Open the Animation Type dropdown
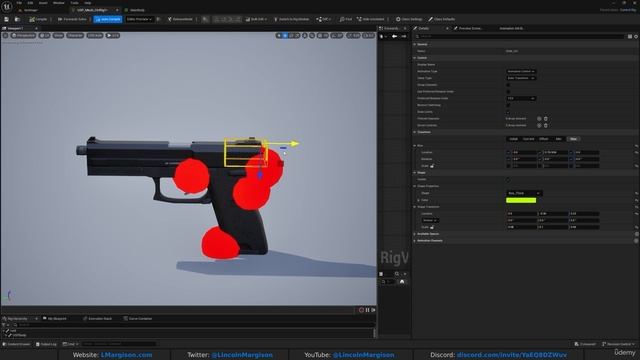The image size is (640, 360). (x=521, y=71)
